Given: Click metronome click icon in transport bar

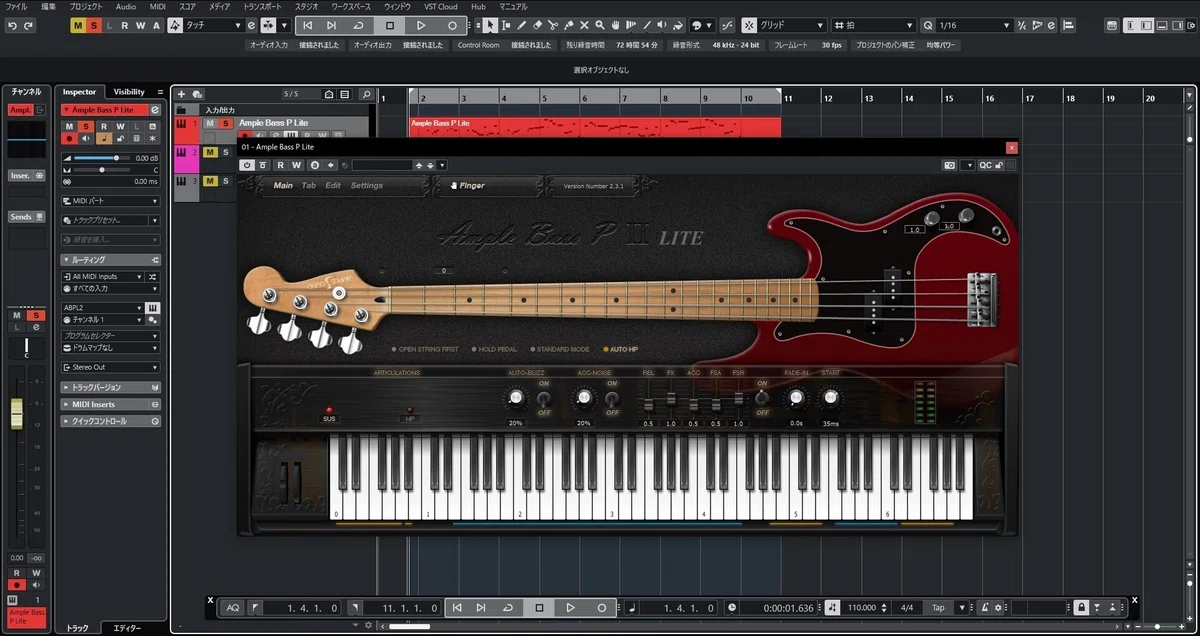Looking at the screenshot, I should [984, 607].
